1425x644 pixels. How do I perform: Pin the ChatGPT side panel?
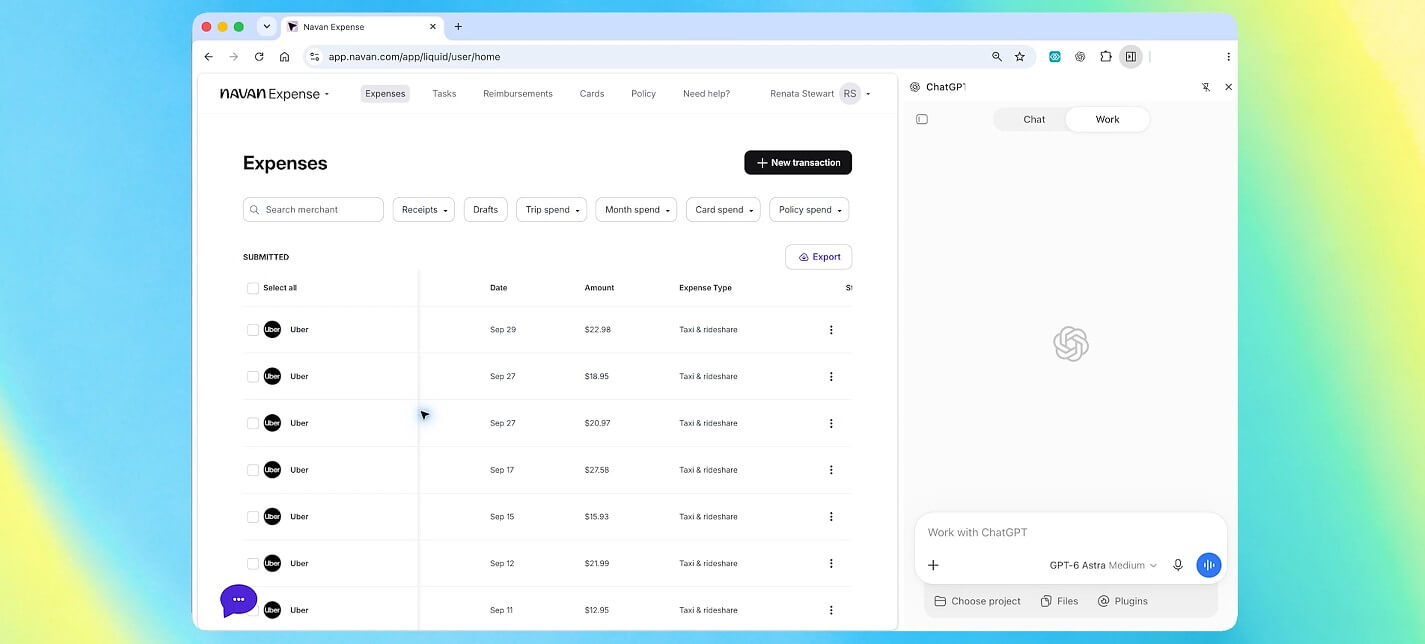point(1206,87)
